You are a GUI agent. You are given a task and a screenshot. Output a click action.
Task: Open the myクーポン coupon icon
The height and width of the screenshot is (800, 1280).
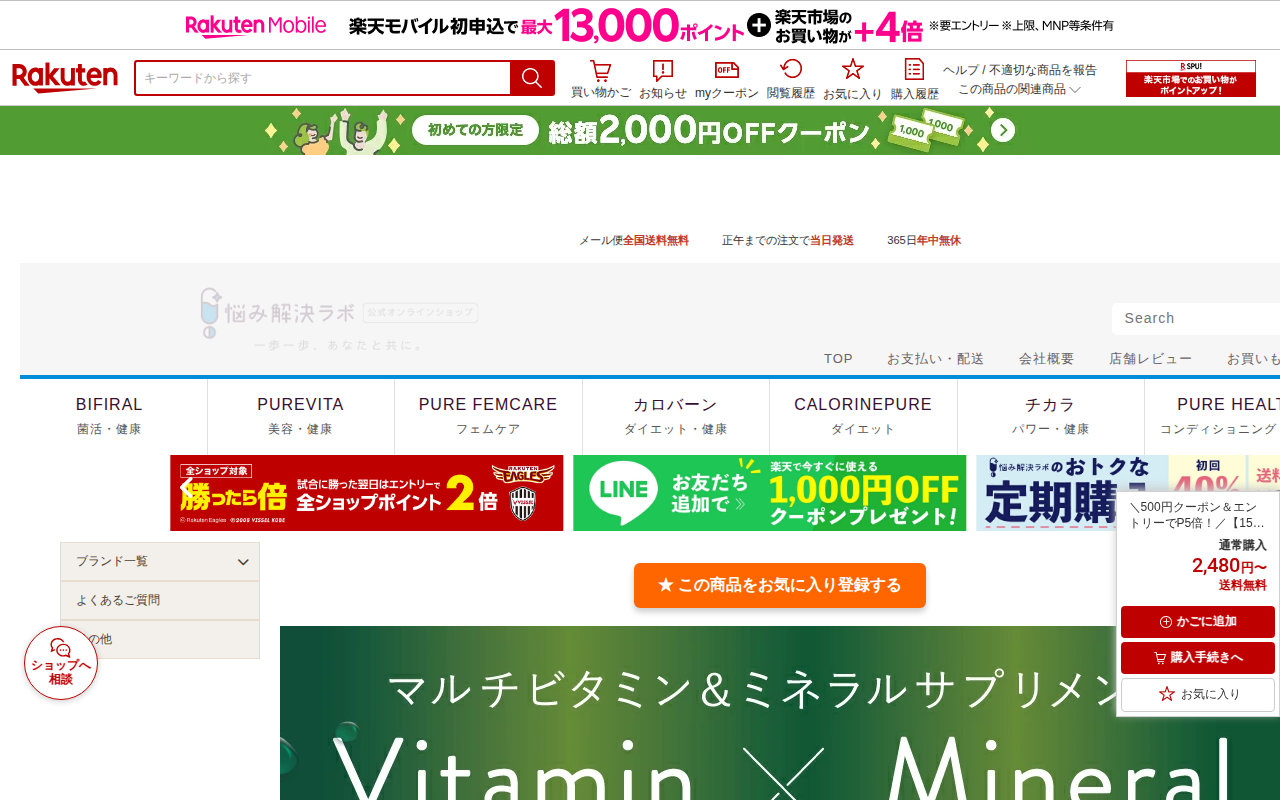pyautogui.click(x=727, y=79)
